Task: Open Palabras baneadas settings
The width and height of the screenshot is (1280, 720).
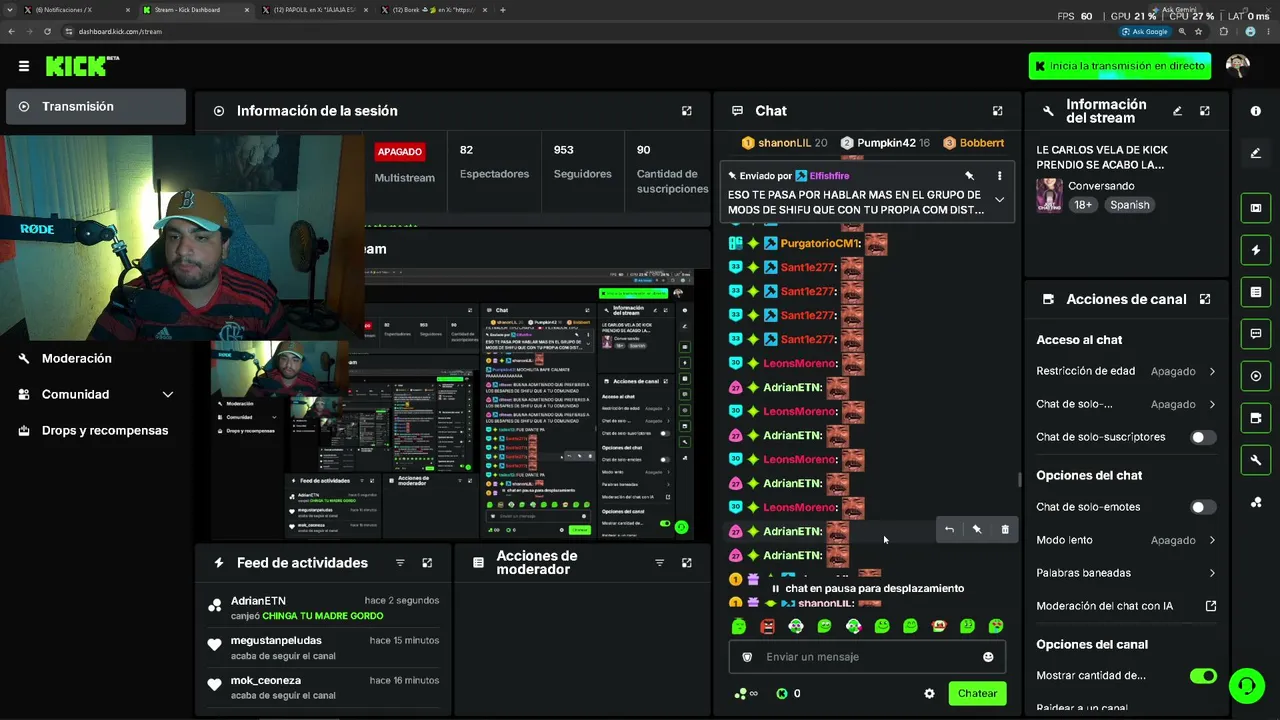Action: [1126, 573]
